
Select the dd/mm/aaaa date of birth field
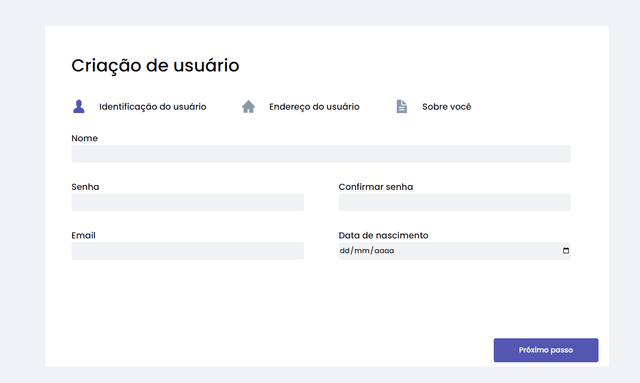(x=454, y=251)
